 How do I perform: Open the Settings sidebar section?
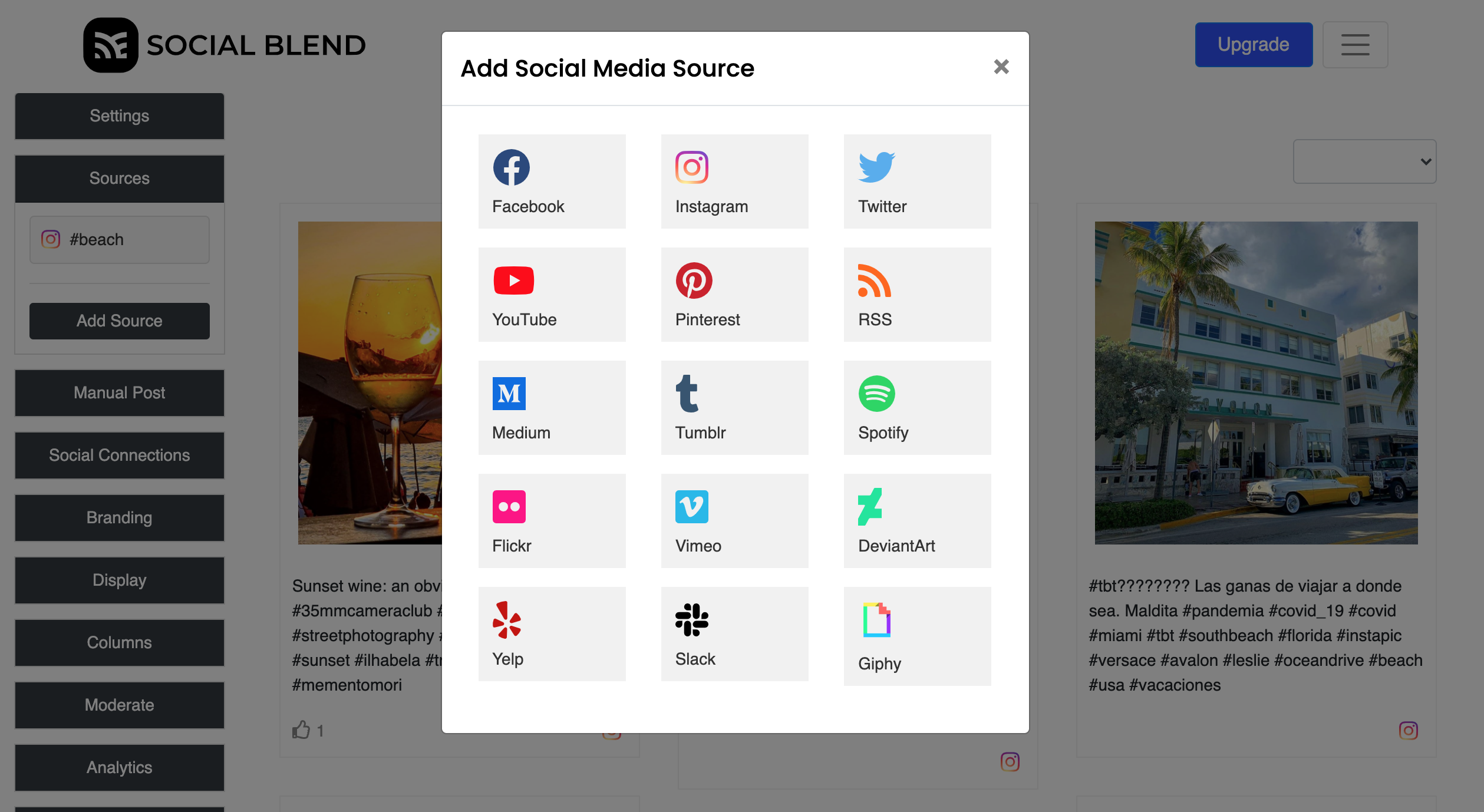click(120, 116)
